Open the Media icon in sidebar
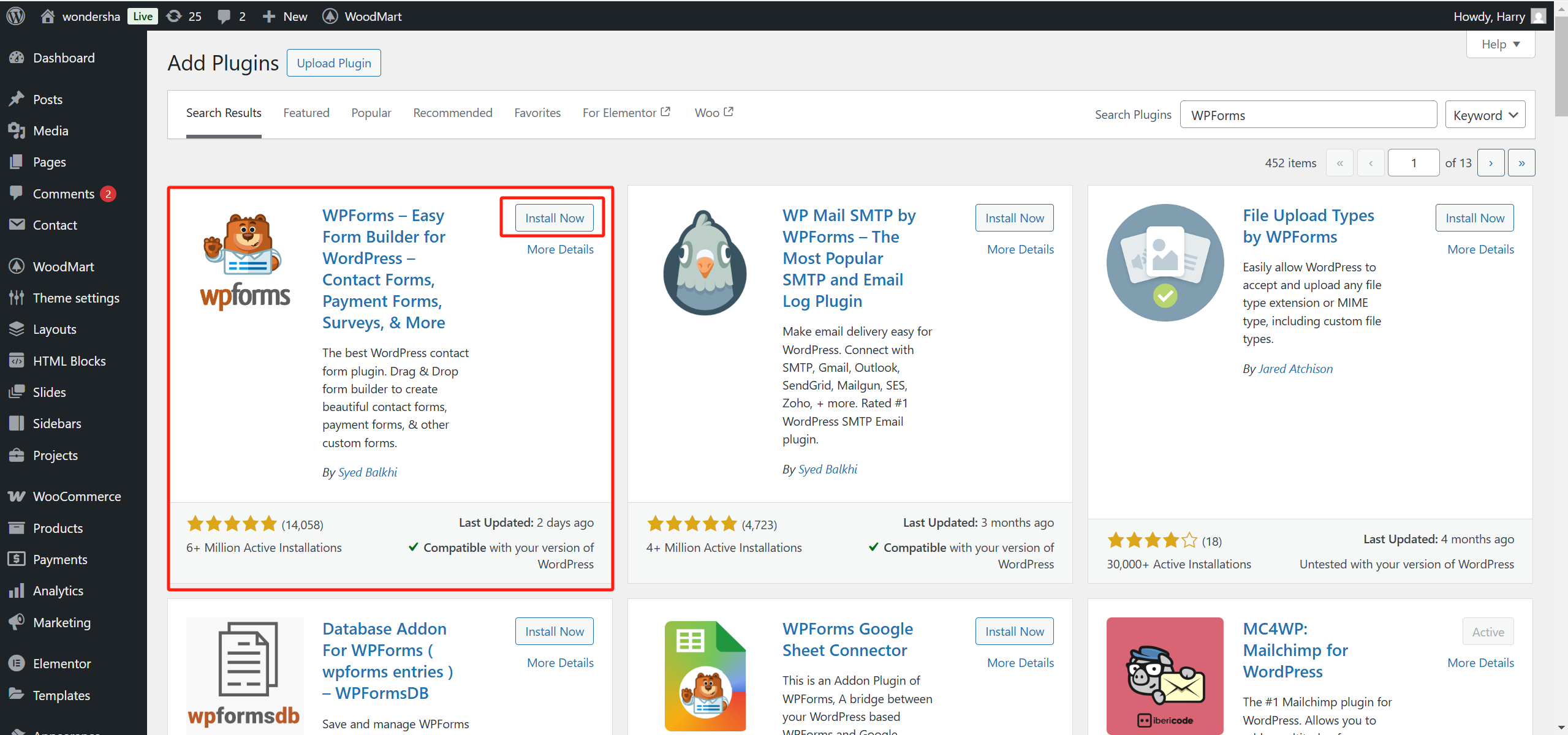 click(17, 130)
